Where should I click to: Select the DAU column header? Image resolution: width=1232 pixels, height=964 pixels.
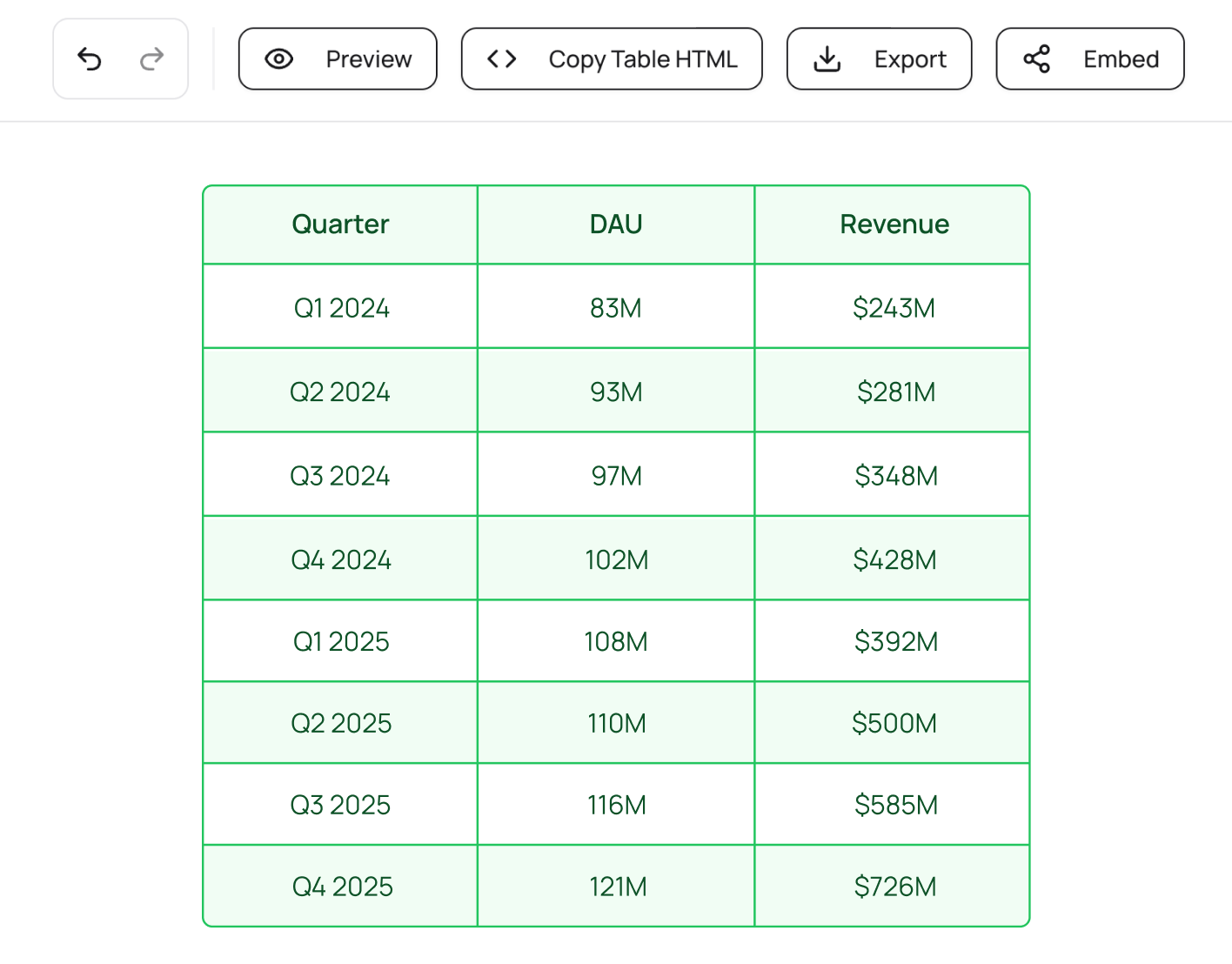(615, 224)
